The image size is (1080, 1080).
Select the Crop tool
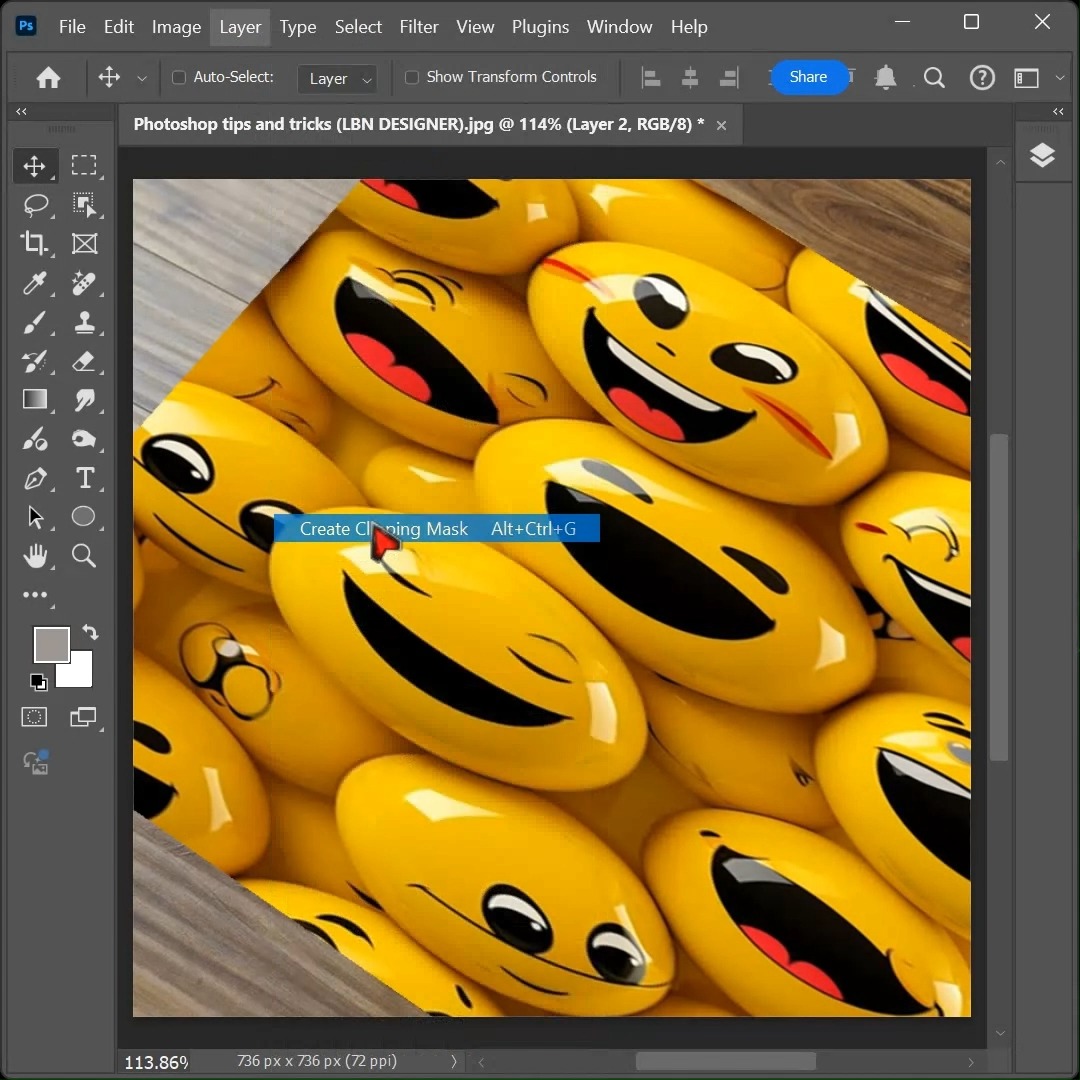(34, 243)
